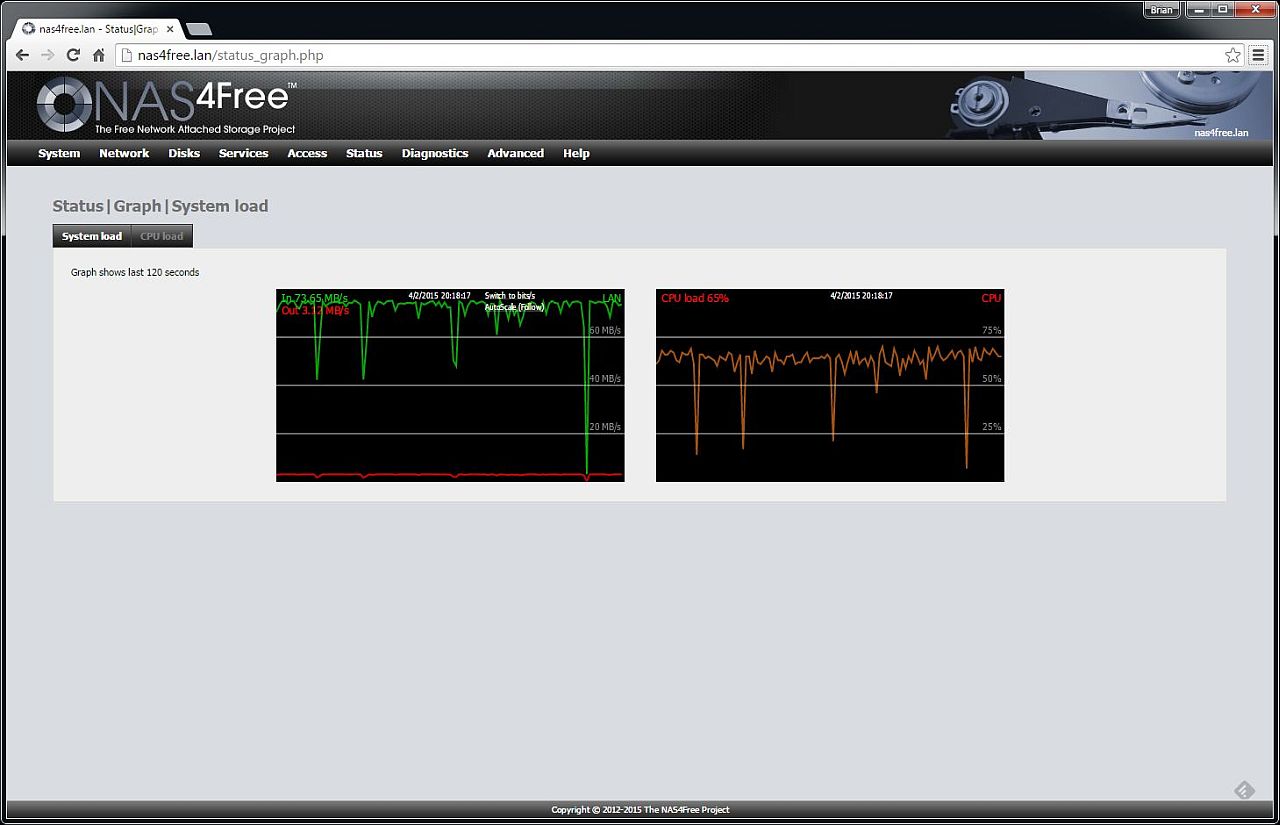
Task: Click the LAN traffic graph
Action: tap(450, 385)
